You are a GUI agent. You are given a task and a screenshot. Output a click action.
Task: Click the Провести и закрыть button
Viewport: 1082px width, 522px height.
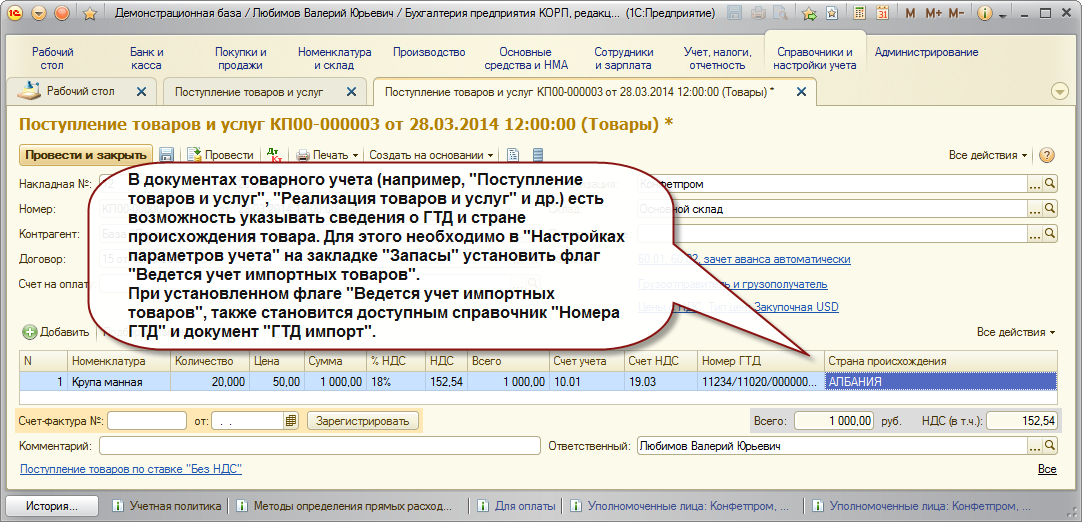point(86,155)
